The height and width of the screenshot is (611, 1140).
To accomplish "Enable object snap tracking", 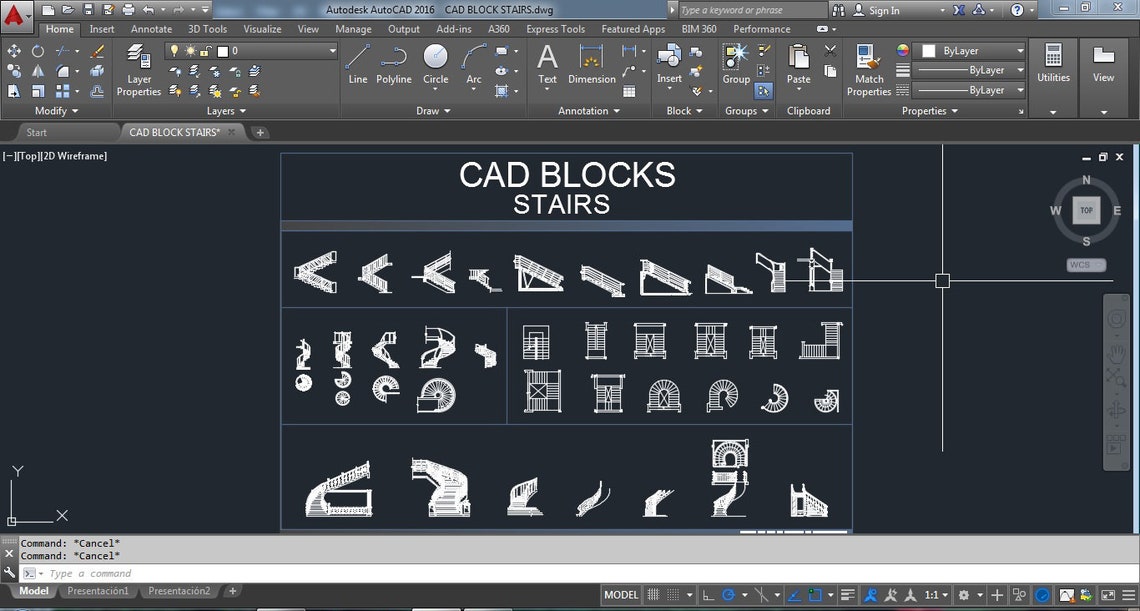I will 795,594.
